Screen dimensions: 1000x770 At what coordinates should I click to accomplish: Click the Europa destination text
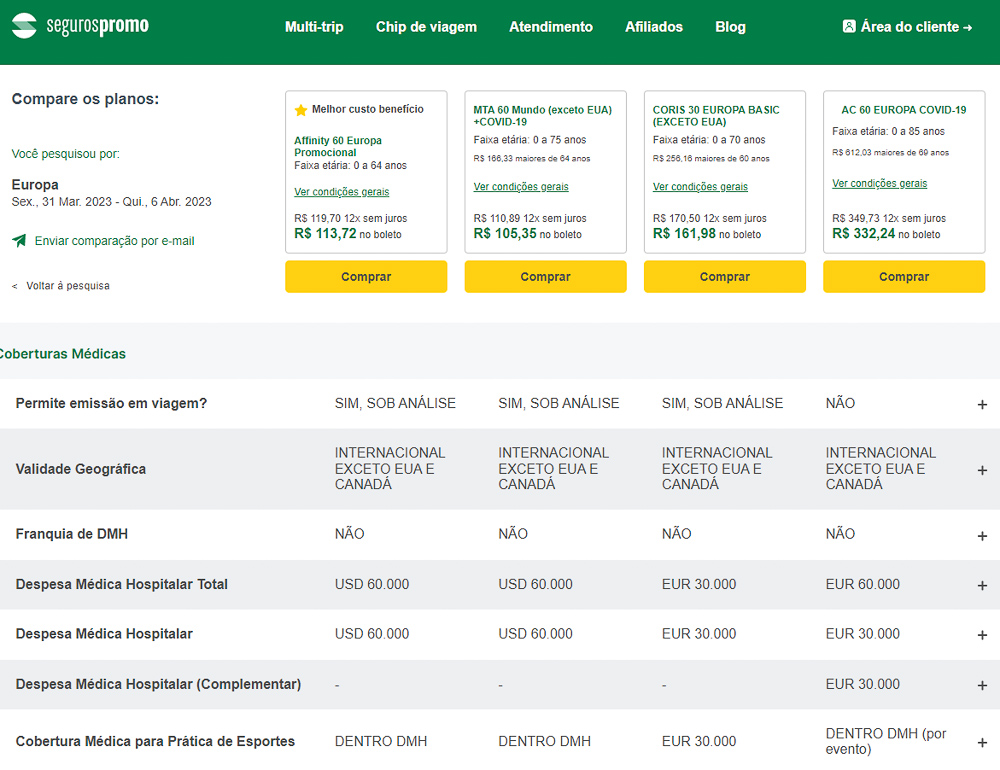pos(35,184)
